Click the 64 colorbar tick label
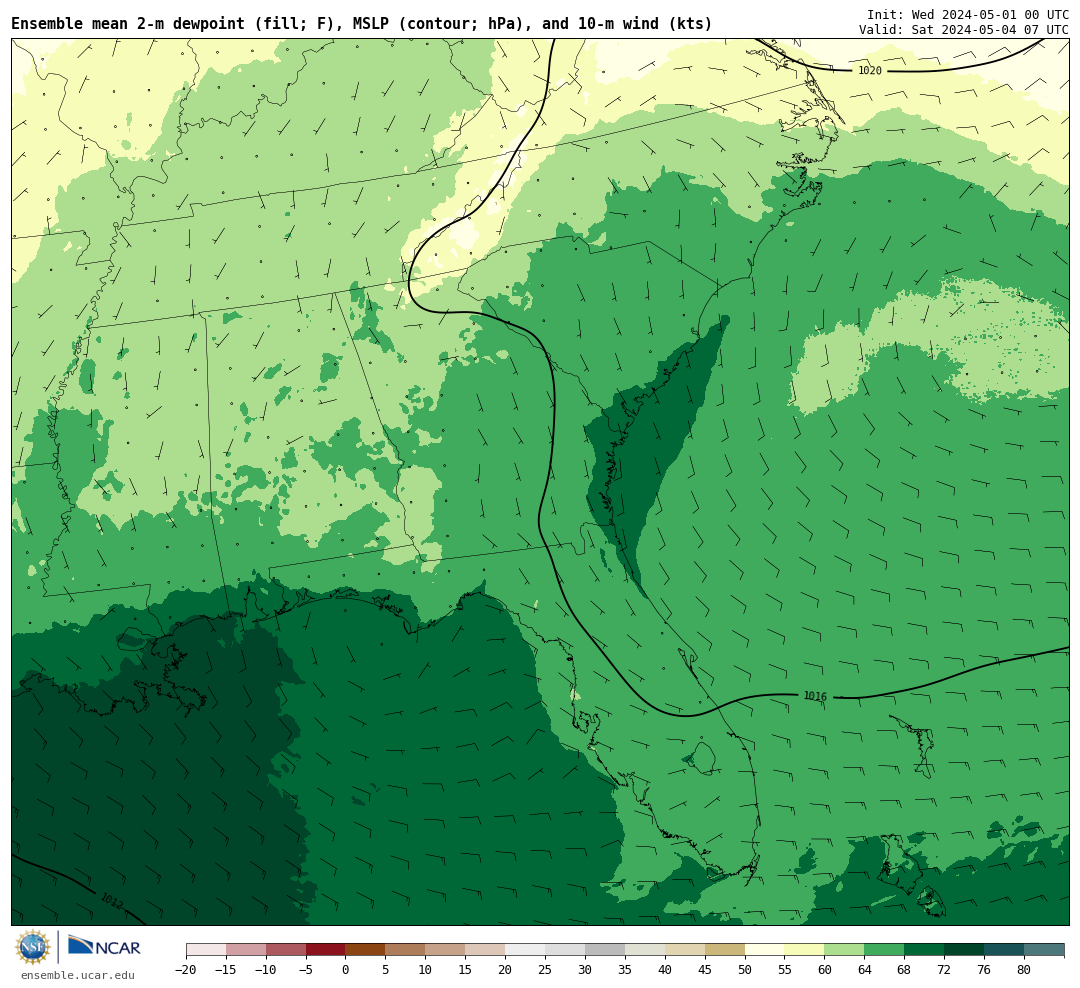 [x=864, y=969]
